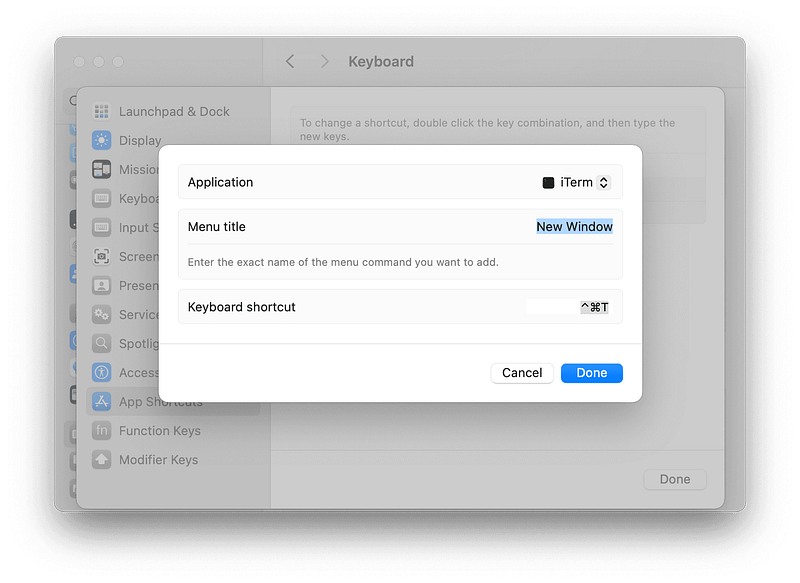The height and width of the screenshot is (583, 800).
Task: Select the Menu title text field
Action: pyautogui.click(x=574, y=226)
